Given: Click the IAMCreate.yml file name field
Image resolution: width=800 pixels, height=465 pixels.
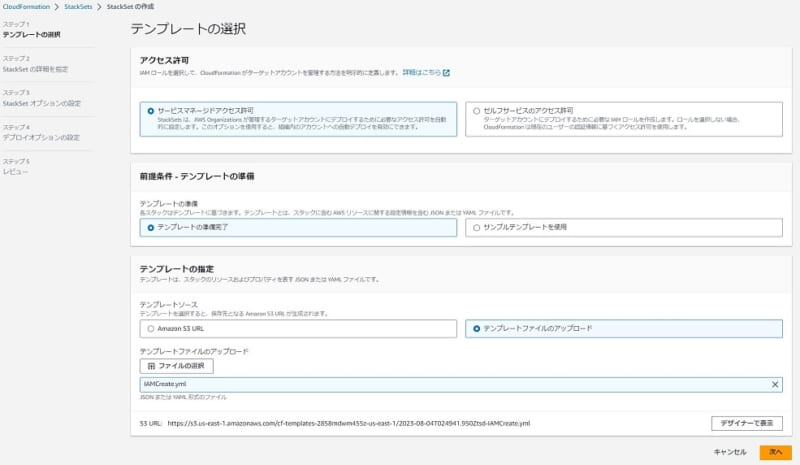Looking at the screenshot, I should [461, 384].
